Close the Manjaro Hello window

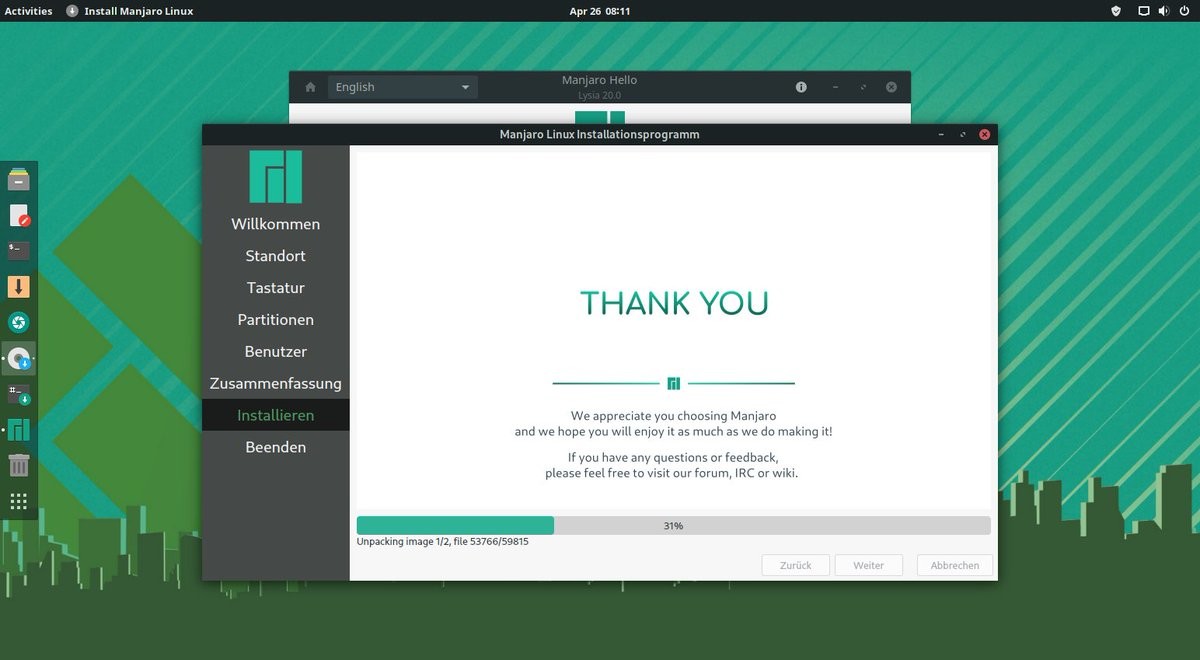[x=891, y=87]
